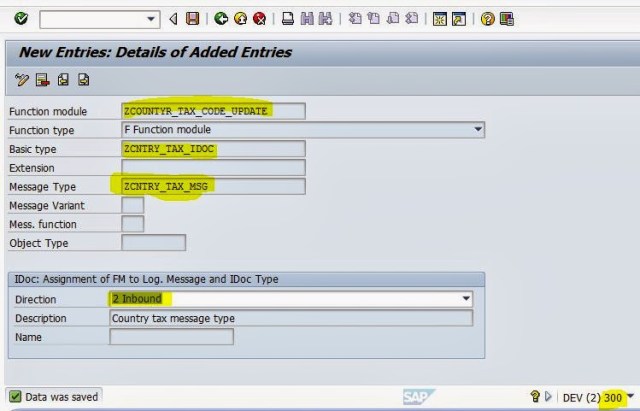Click the First Page icon

[x=355, y=19]
